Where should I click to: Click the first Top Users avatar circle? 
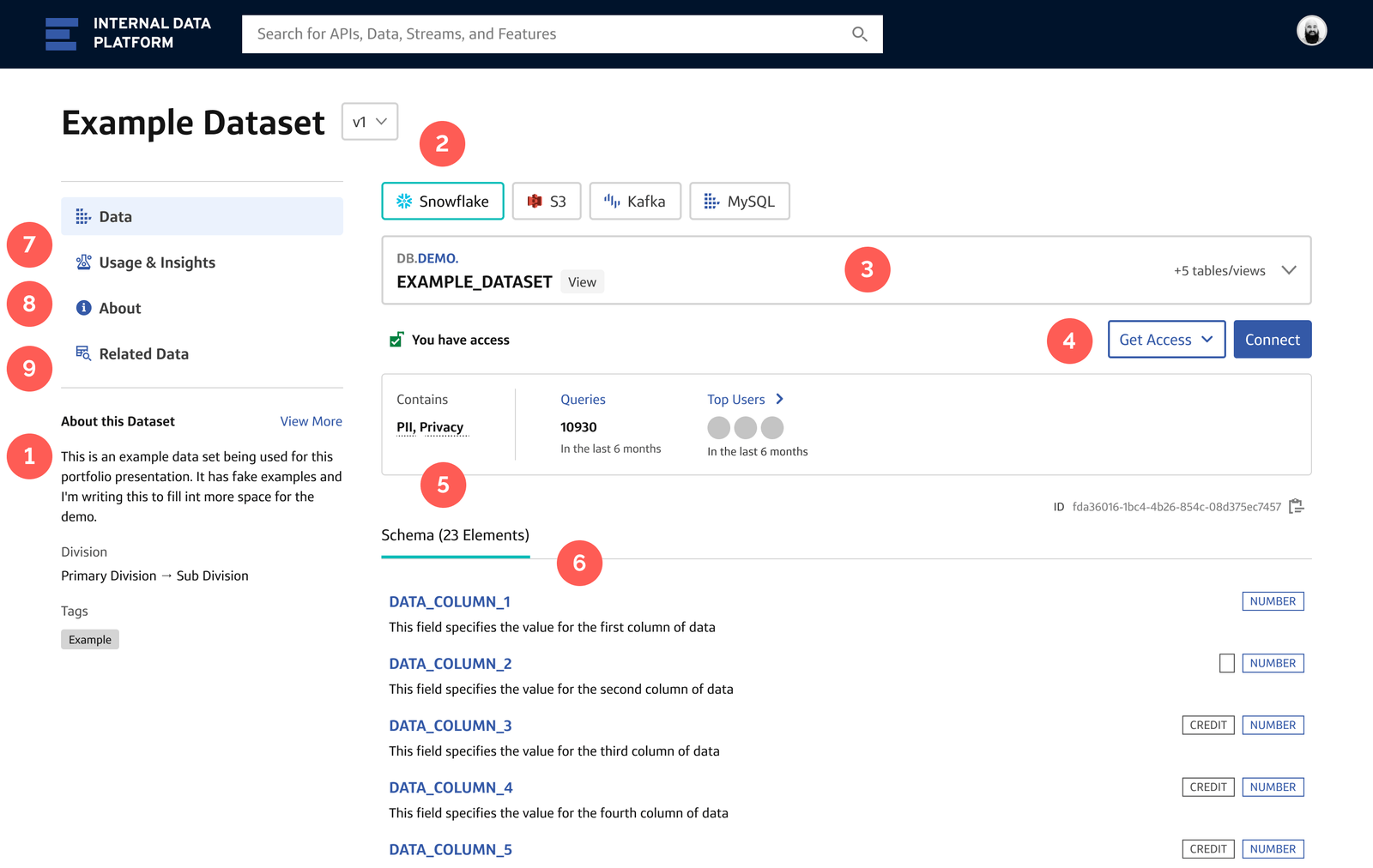pyautogui.click(x=719, y=427)
